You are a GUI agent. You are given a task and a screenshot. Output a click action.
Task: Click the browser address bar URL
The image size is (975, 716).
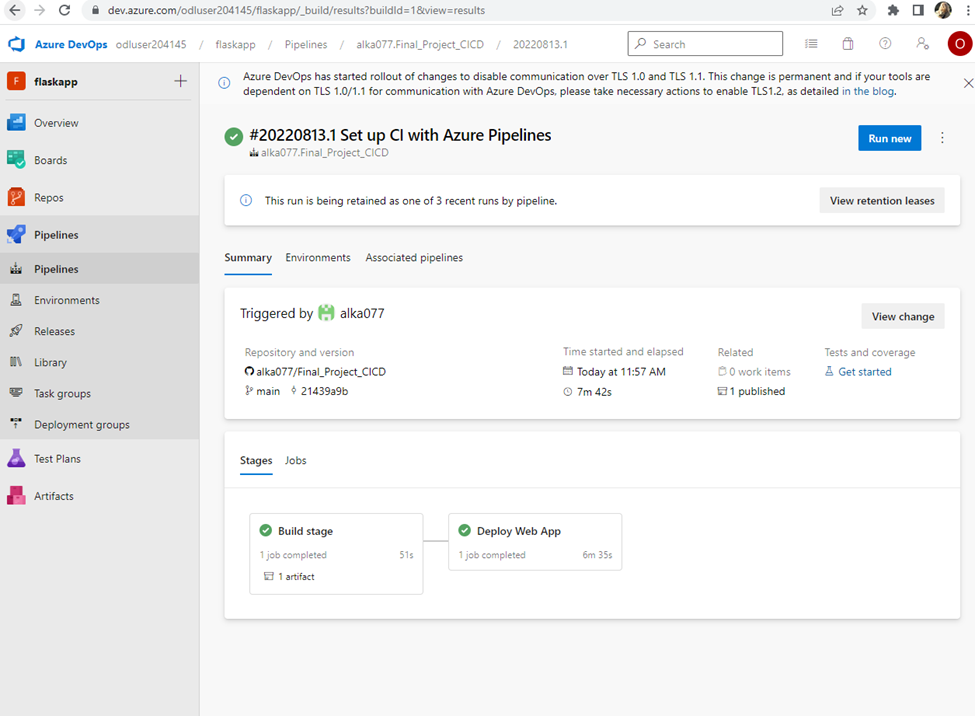coord(296,10)
